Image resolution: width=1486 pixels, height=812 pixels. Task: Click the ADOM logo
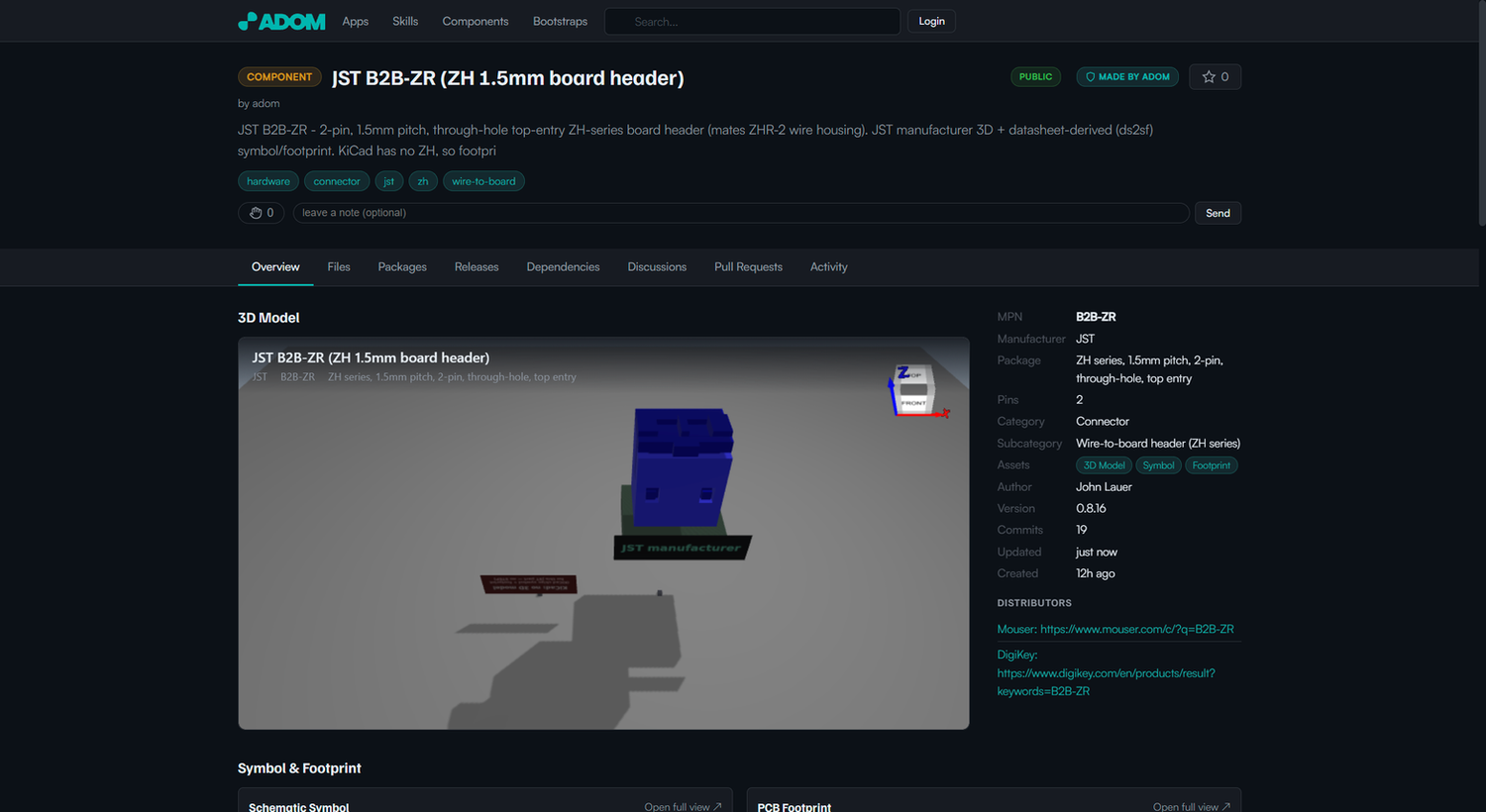[x=281, y=21]
